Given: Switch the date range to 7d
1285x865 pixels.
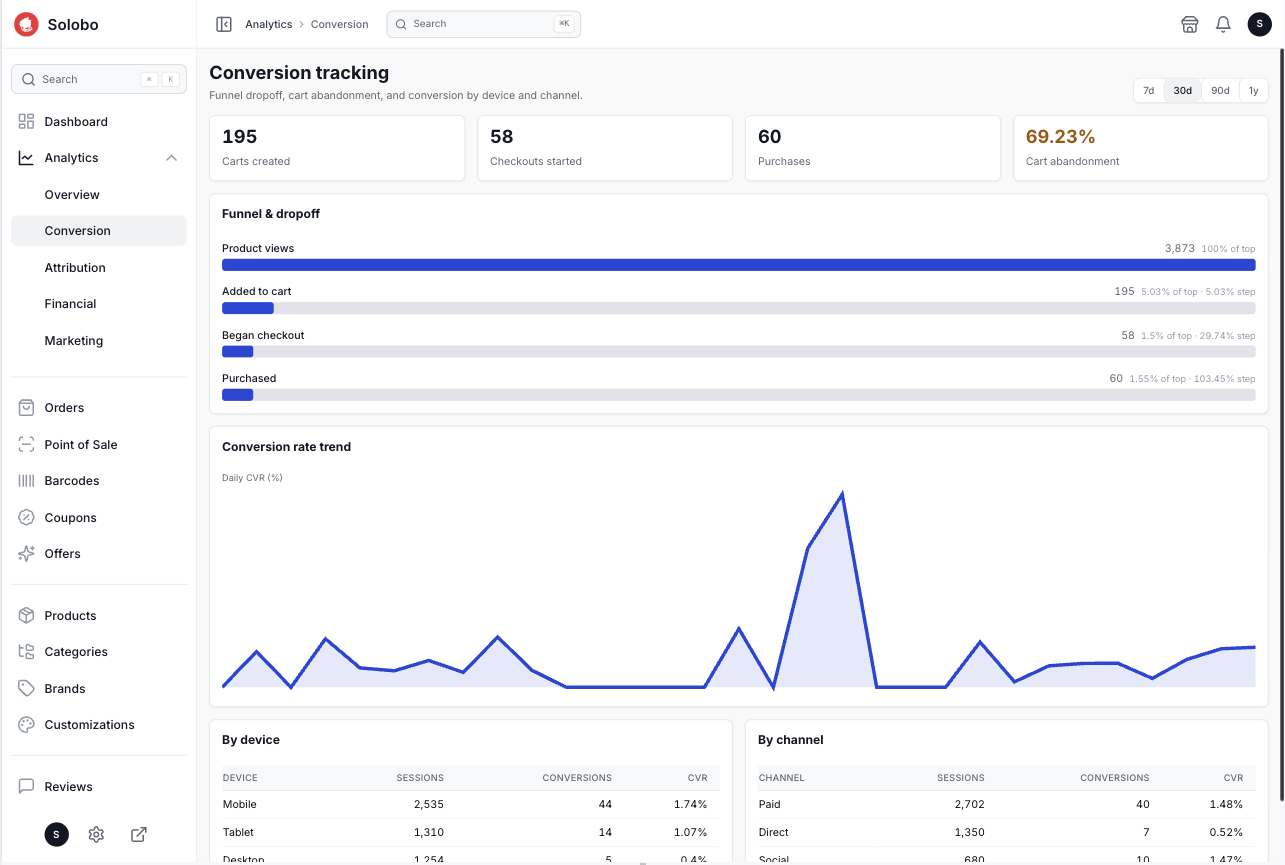Looking at the screenshot, I should tap(1149, 91).
